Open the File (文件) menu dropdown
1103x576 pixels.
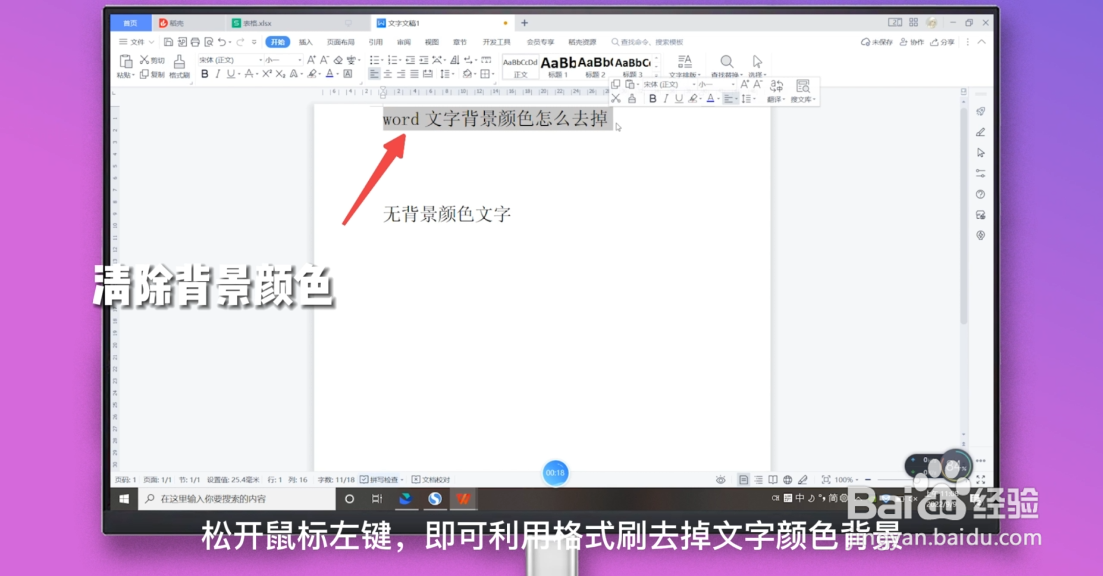136,42
